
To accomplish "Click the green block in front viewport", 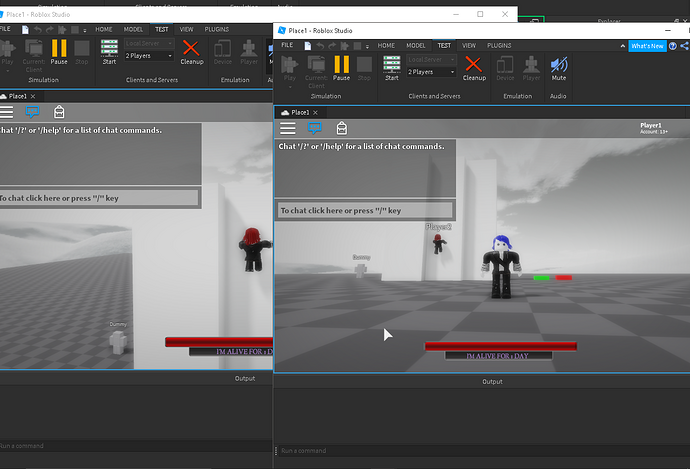I will pos(541,278).
